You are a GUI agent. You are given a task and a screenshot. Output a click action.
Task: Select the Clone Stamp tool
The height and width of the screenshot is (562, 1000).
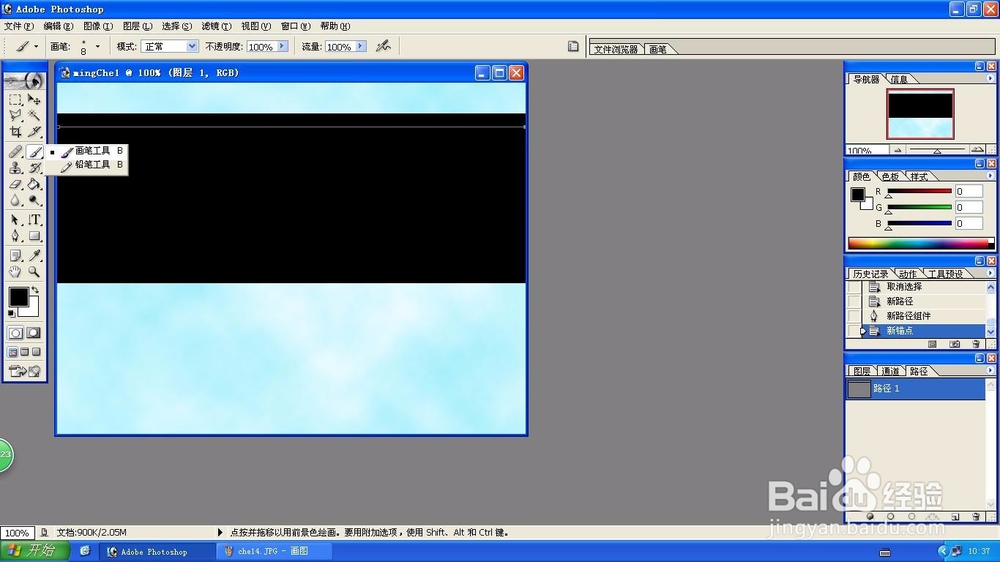pyautogui.click(x=15, y=168)
